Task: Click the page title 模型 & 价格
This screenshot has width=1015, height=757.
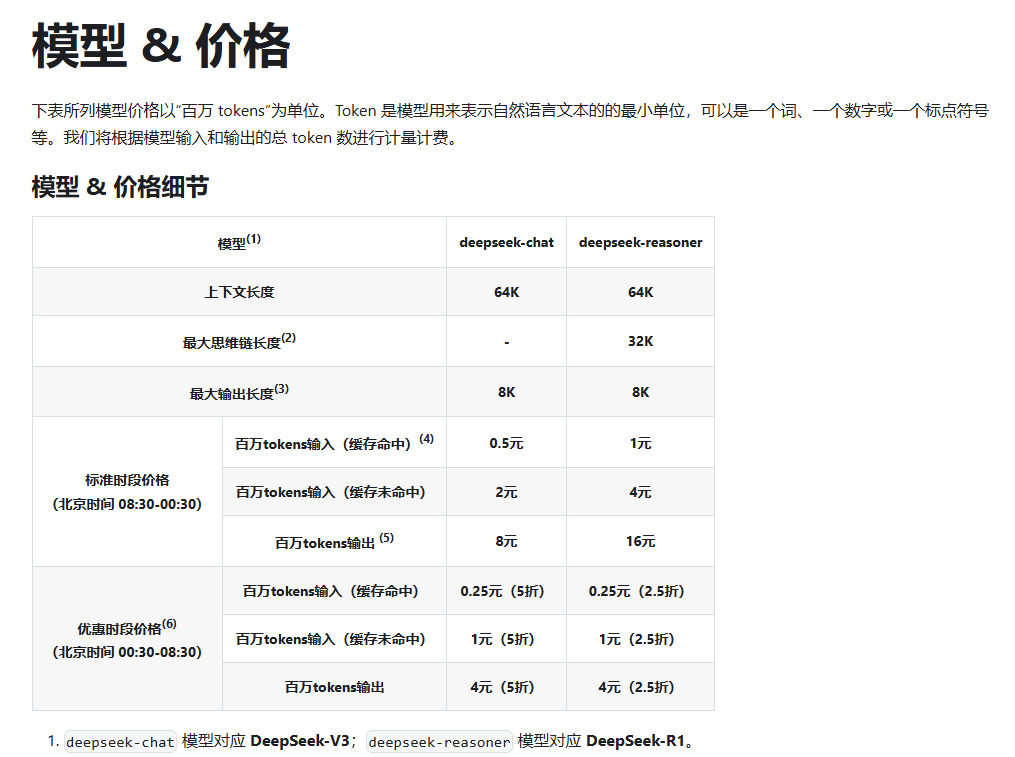Action: (x=161, y=45)
